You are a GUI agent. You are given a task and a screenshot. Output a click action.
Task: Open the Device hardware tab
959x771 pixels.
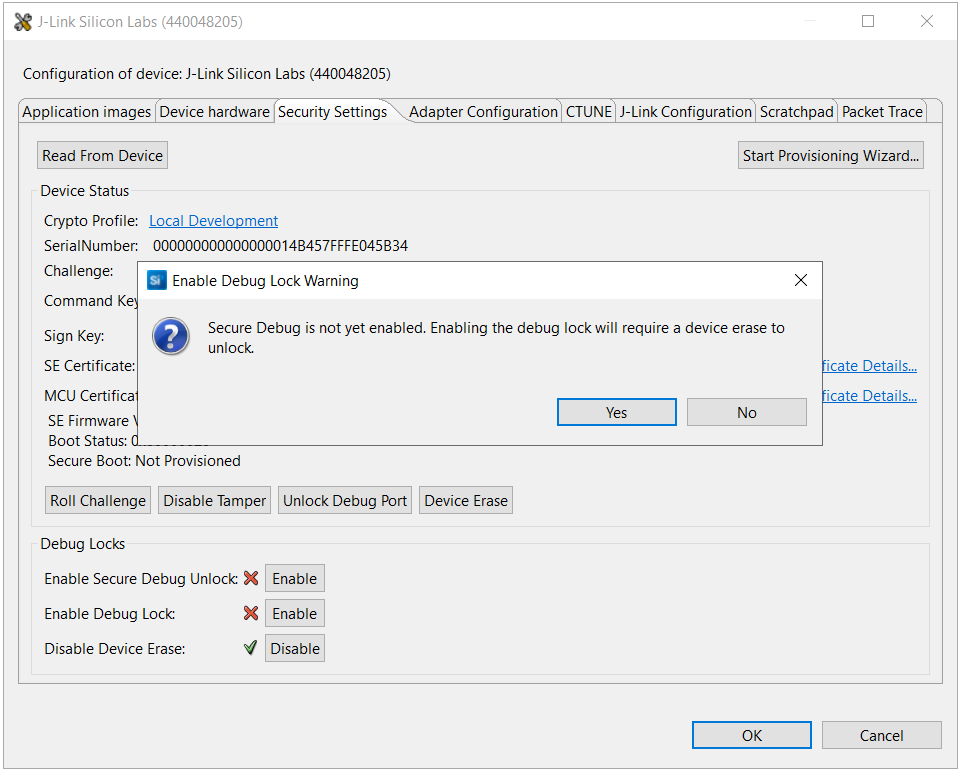(x=214, y=112)
